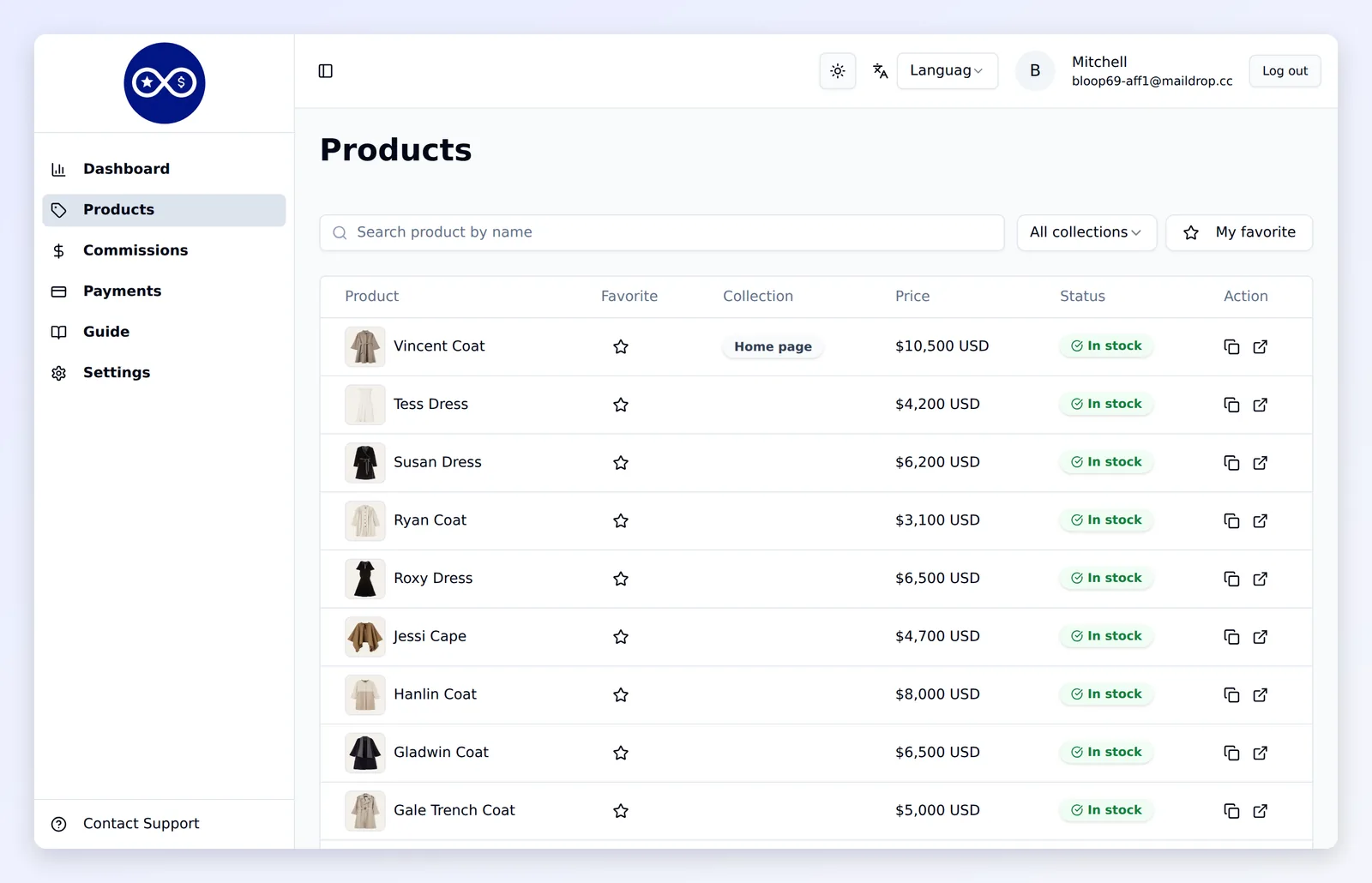Viewport: 1372px width, 883px height.
Task: Click the Vincent Coat thumbnail
Action: point(365,346)
